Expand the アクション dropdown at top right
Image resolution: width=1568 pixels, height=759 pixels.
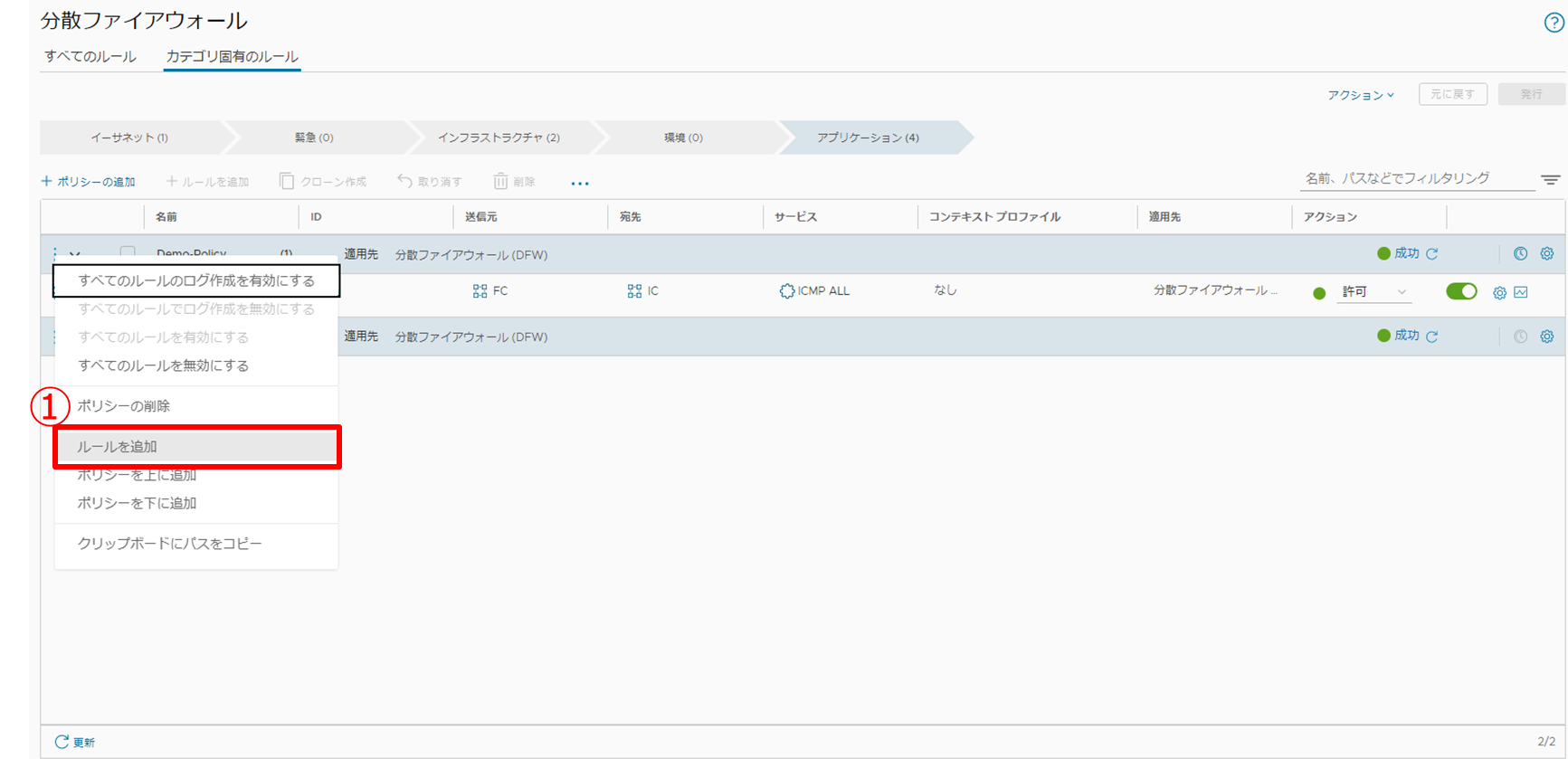[x=1360, y=95]
